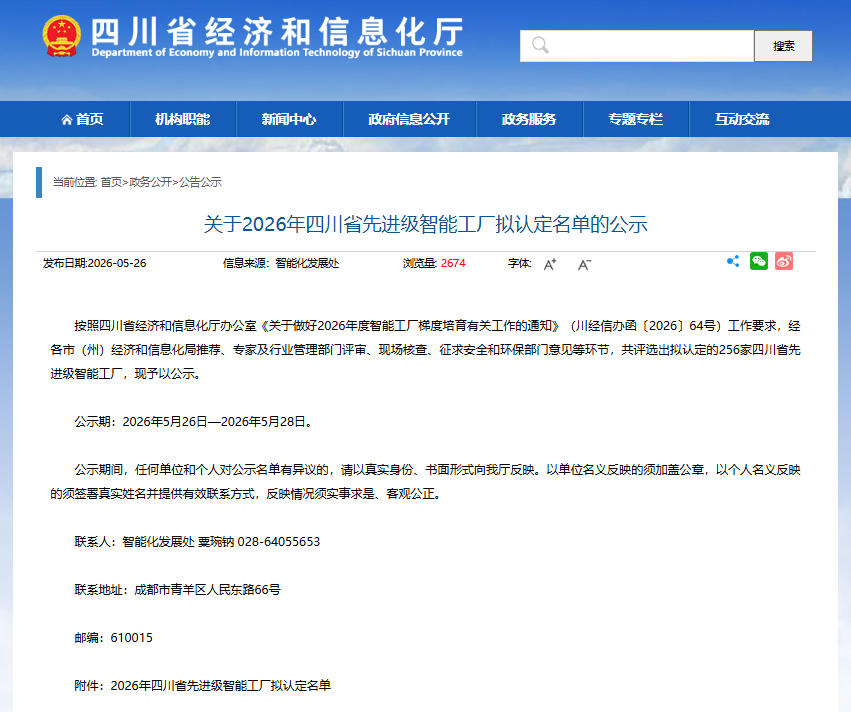Click the publish date 2026-05-26

(x=117, y=263)
